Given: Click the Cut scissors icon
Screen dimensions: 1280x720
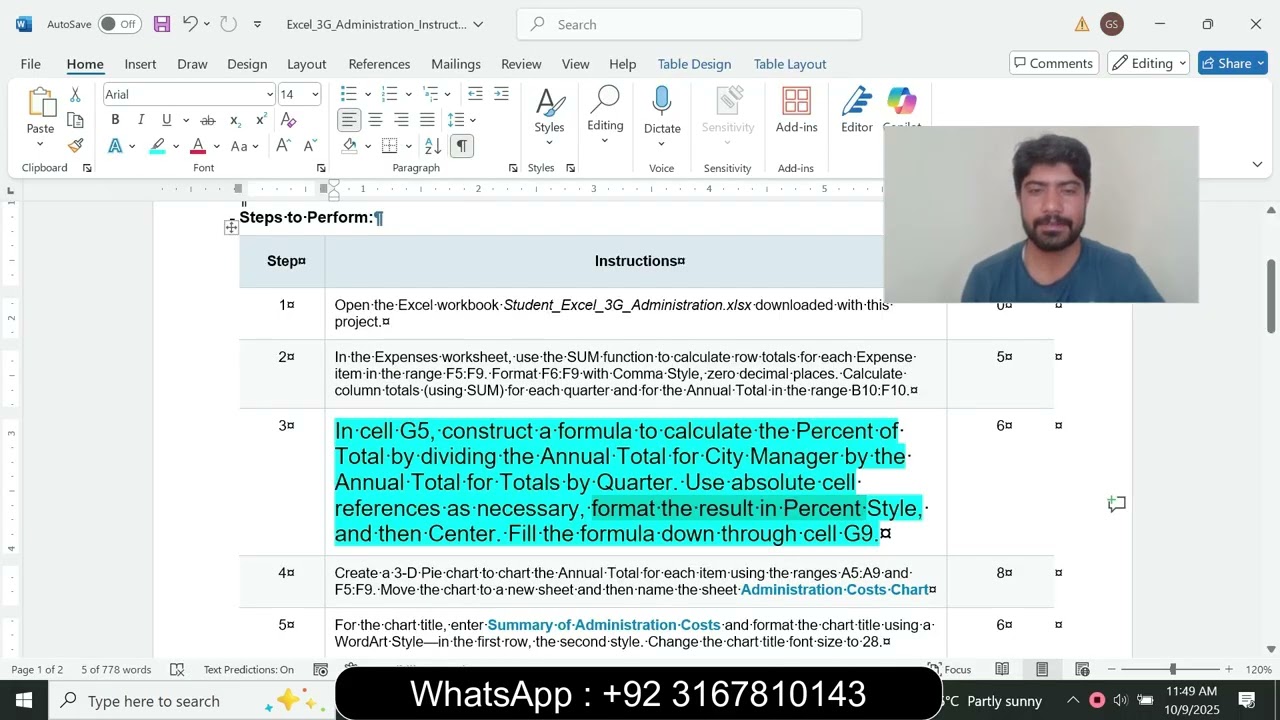Looking at the screenshot, I should pyautogui.click(x=75, y=95).
